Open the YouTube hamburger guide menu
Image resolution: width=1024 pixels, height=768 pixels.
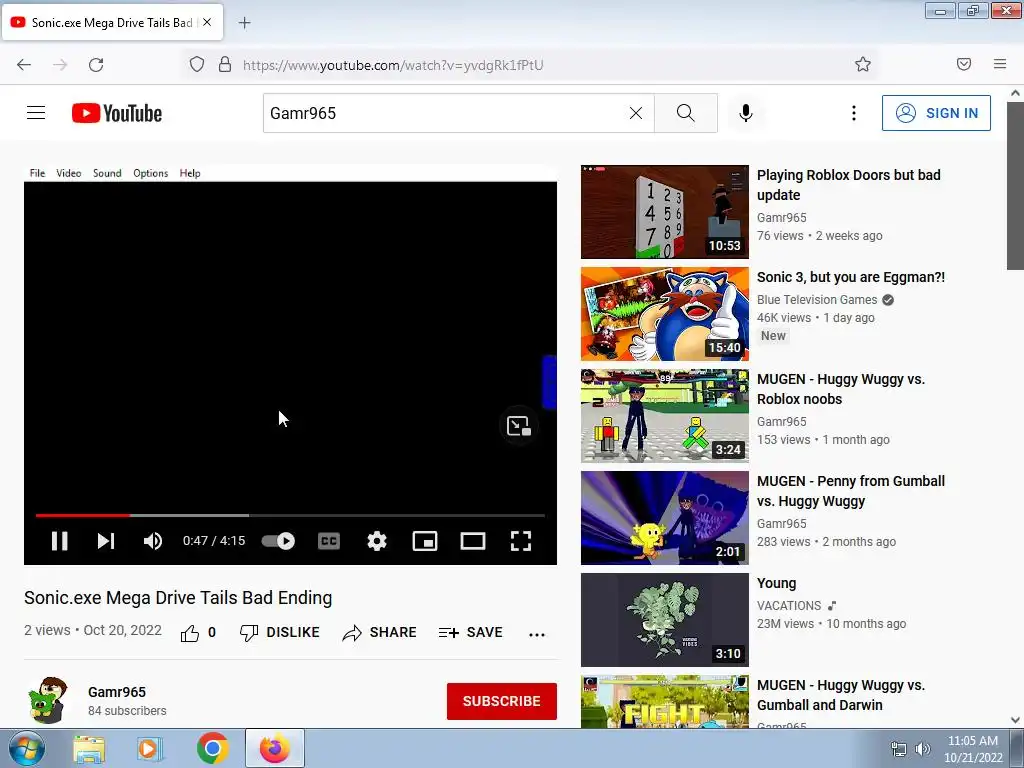pos(36,113)
